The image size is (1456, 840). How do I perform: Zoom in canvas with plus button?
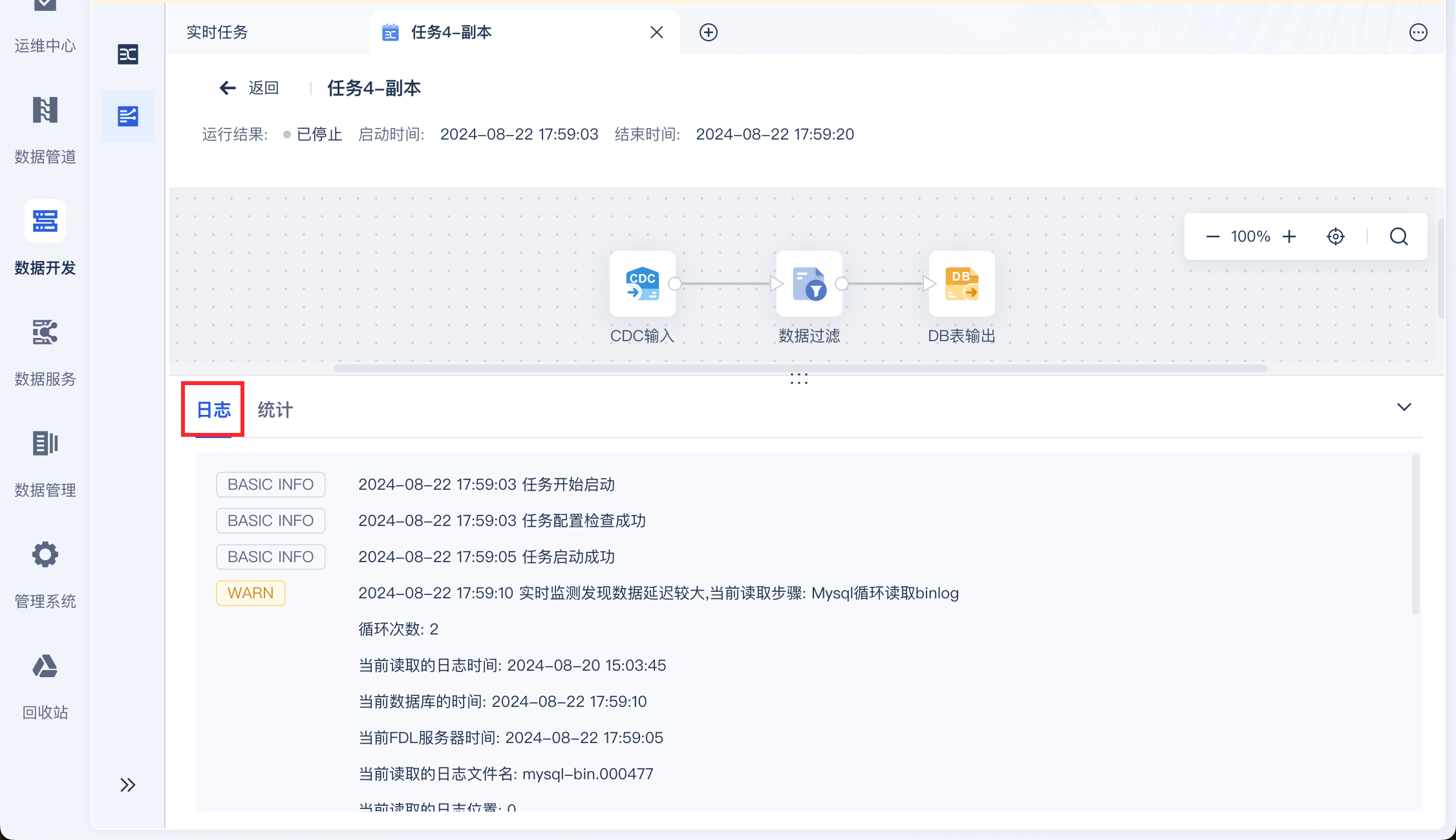(1289, 236)
